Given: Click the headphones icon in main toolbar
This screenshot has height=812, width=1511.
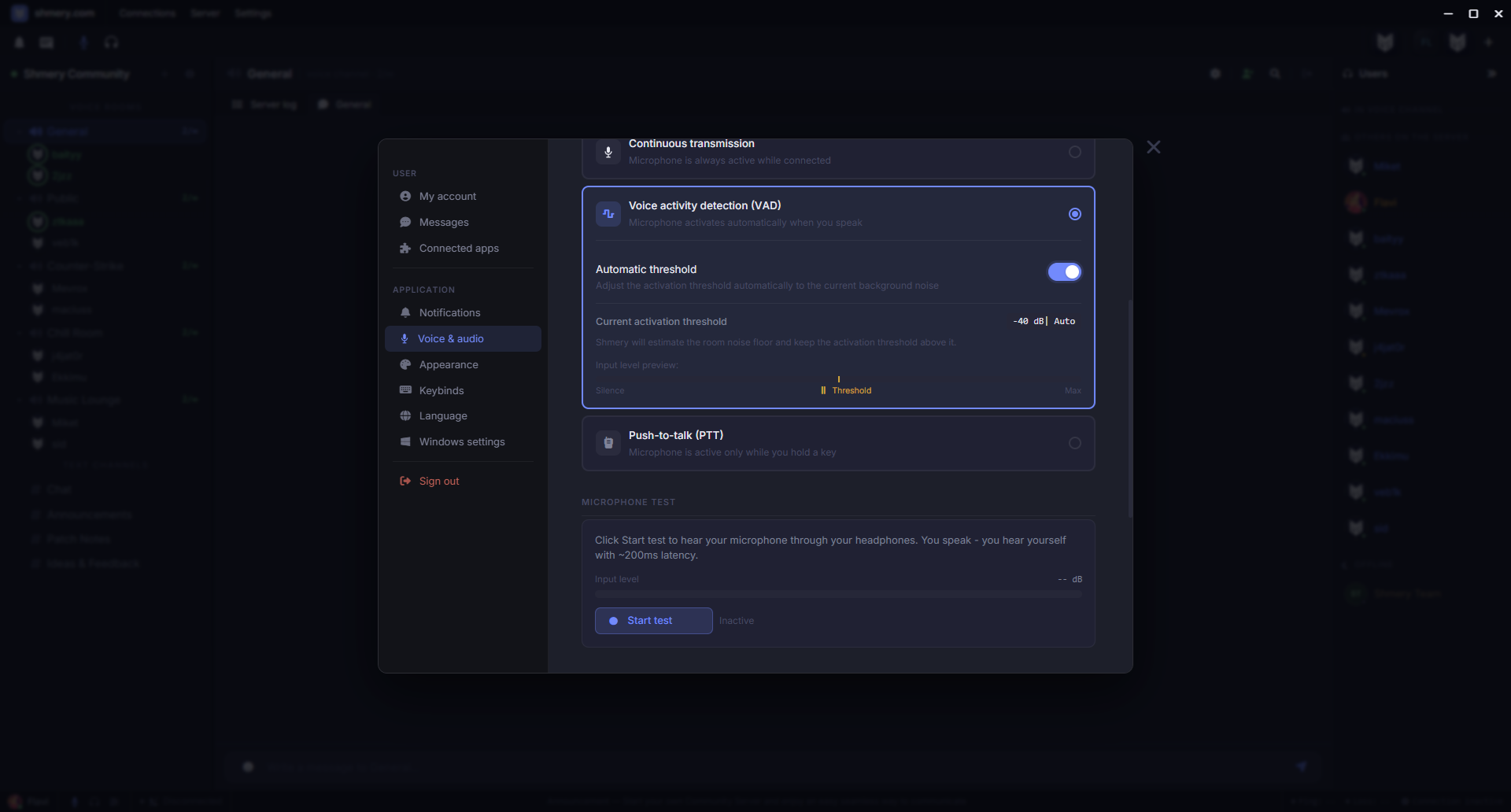Looking at the screenshot, I should (x=111, y=42).
